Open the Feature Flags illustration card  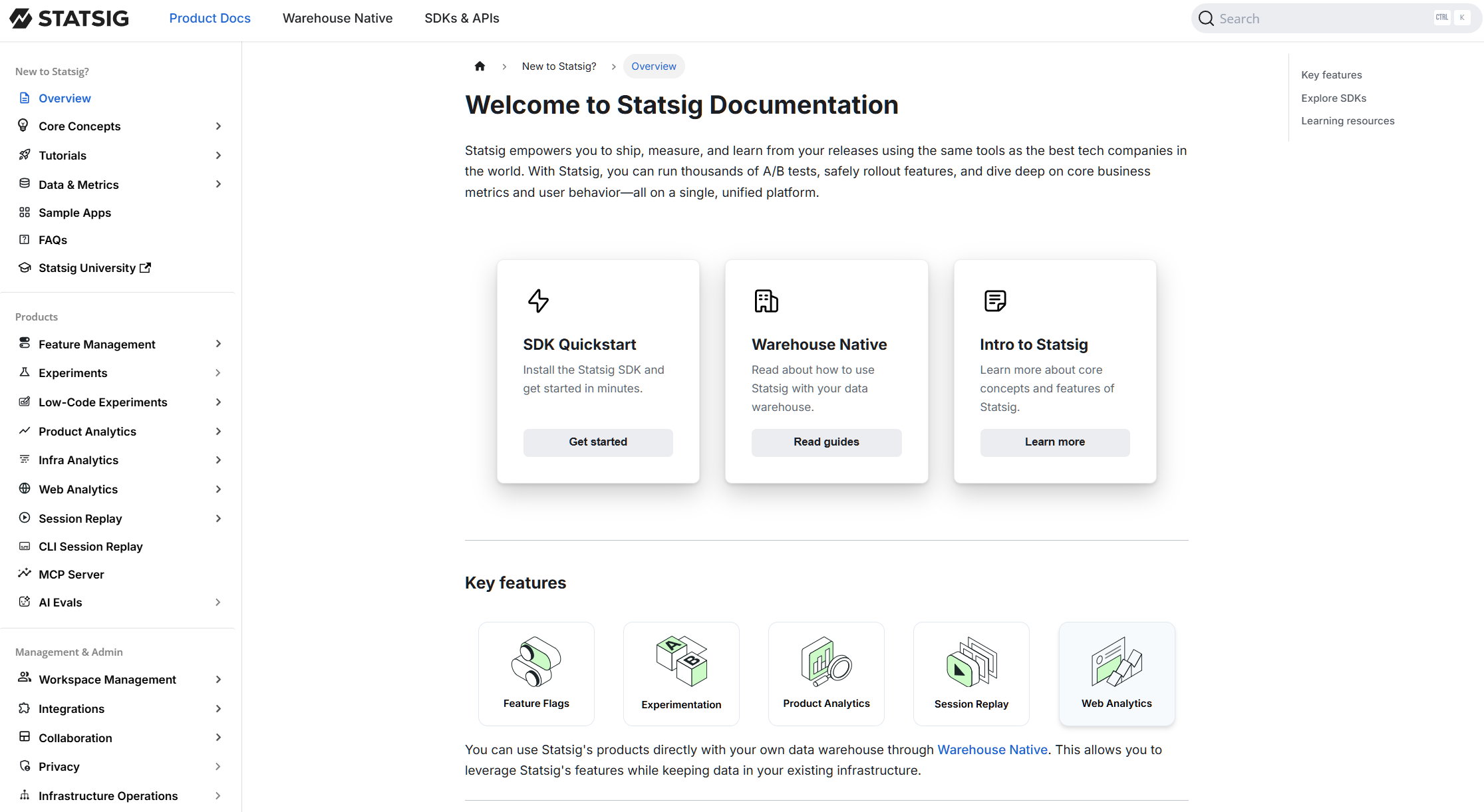point(536,673)
